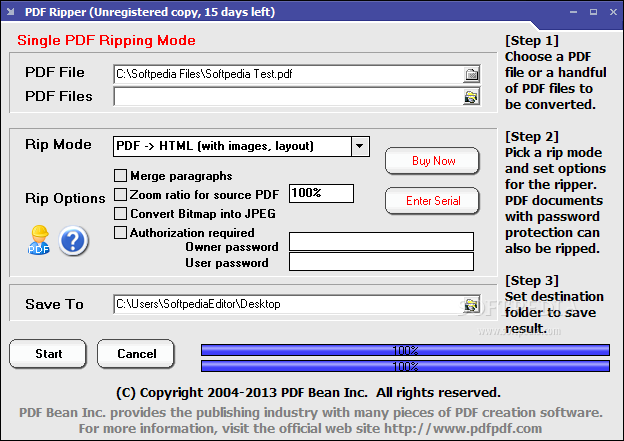The width and height of the screenshot is (624, 441).
Task: Enable Authorization required checkbox
Action: click(x=120, y=232)
